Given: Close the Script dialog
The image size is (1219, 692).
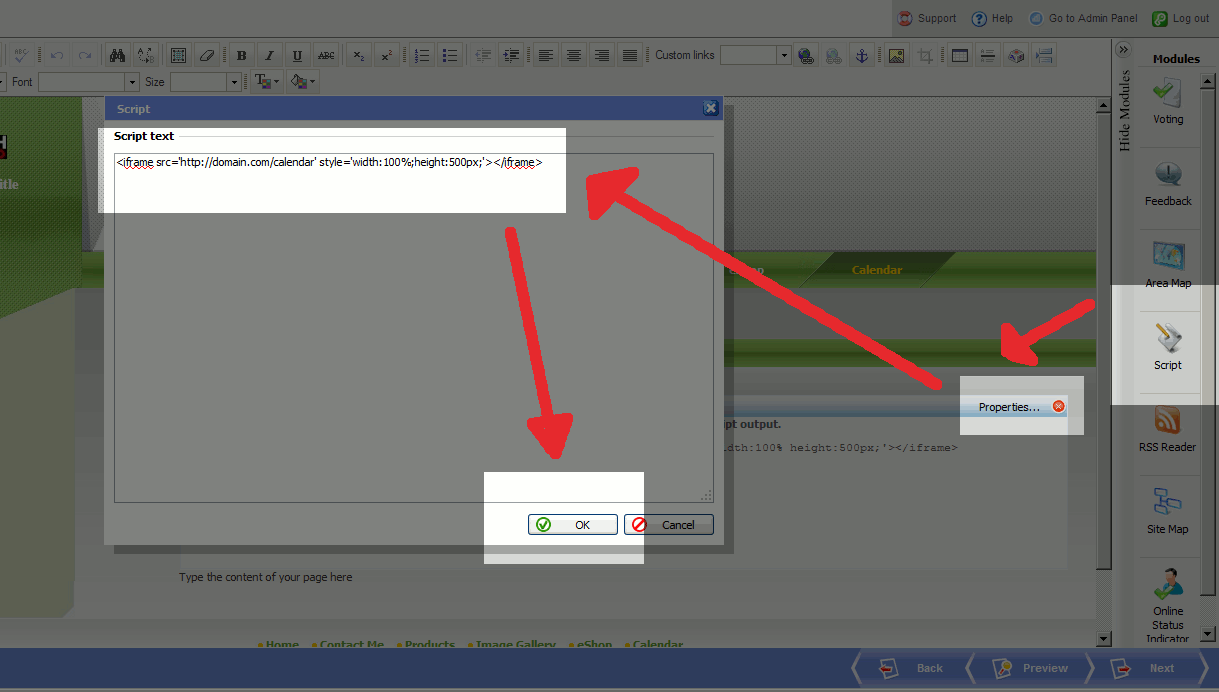Looking at the screenshot, I should (710, 108).
